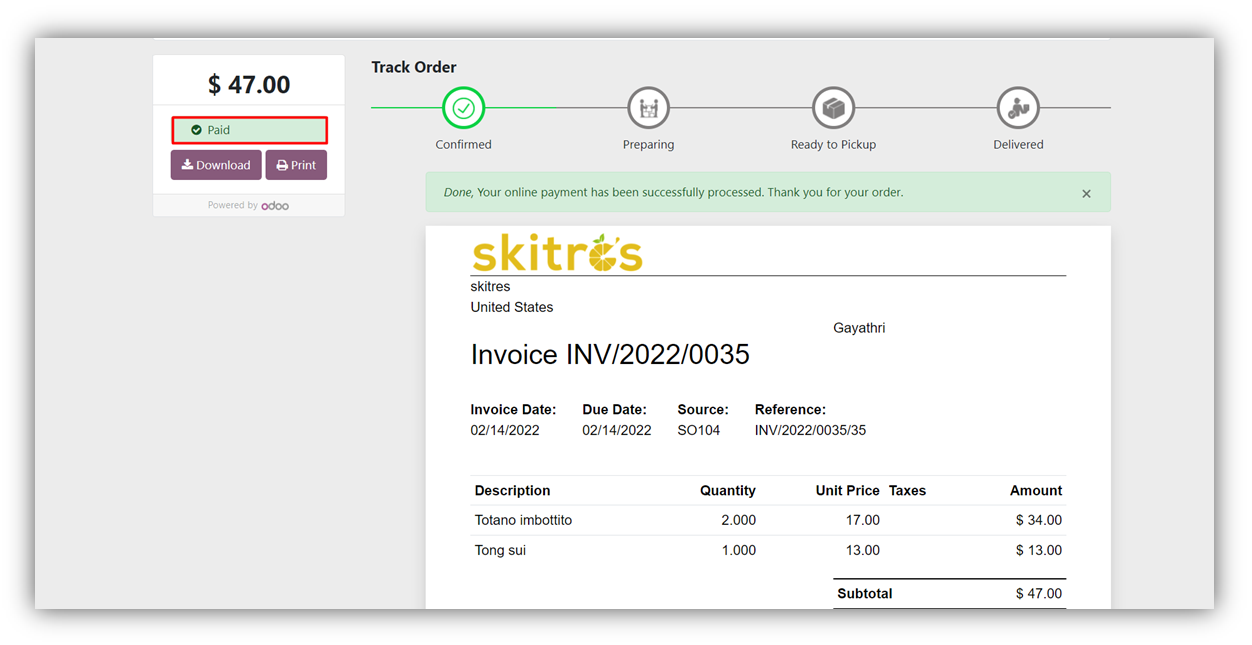Click the Invoice INV/2022/0035 title
The width and height of the screenshot is (1252, 645).
coord(610,355)
